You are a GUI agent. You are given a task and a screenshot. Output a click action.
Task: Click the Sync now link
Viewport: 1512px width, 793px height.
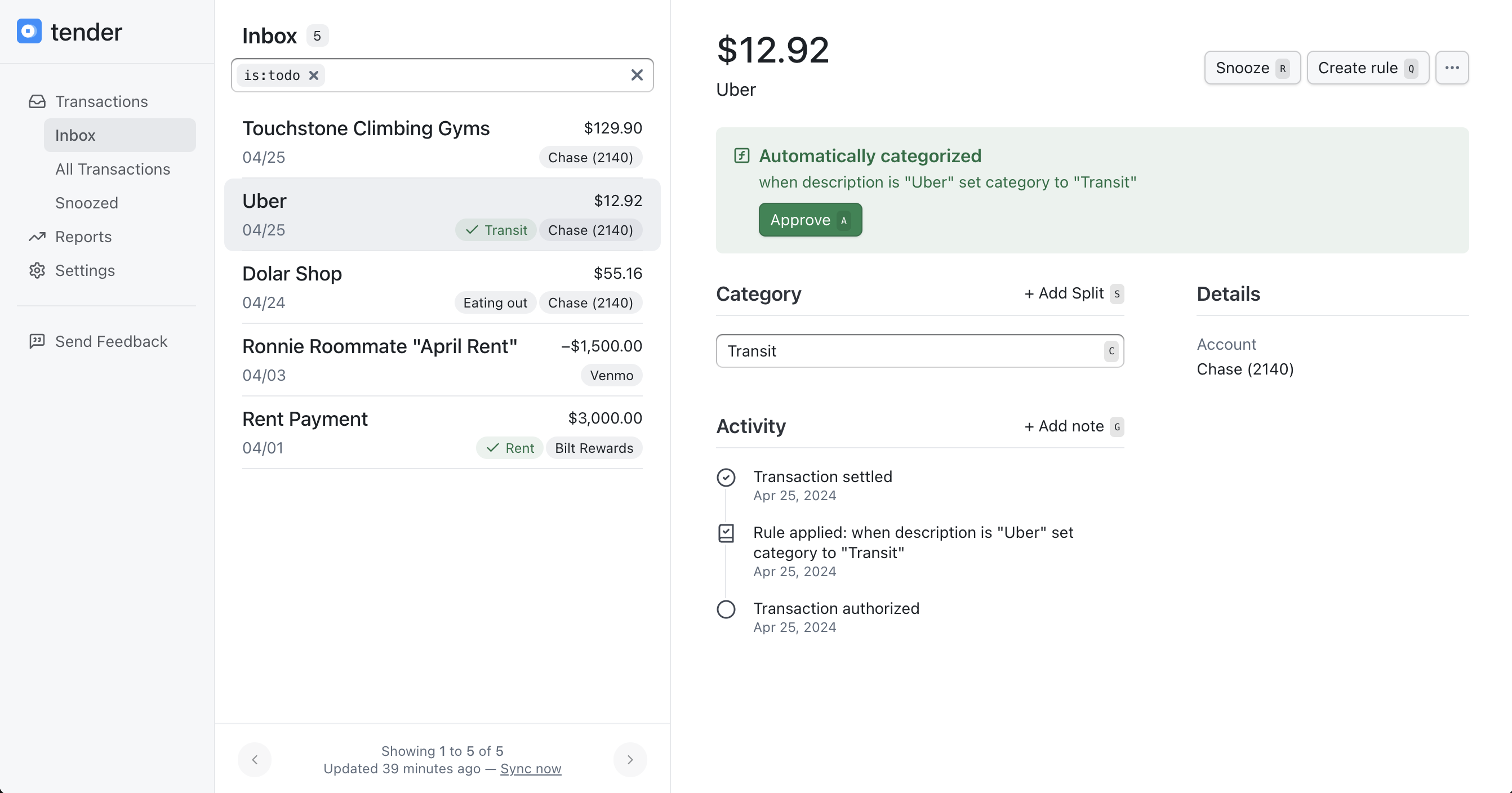tap(531, 769)
